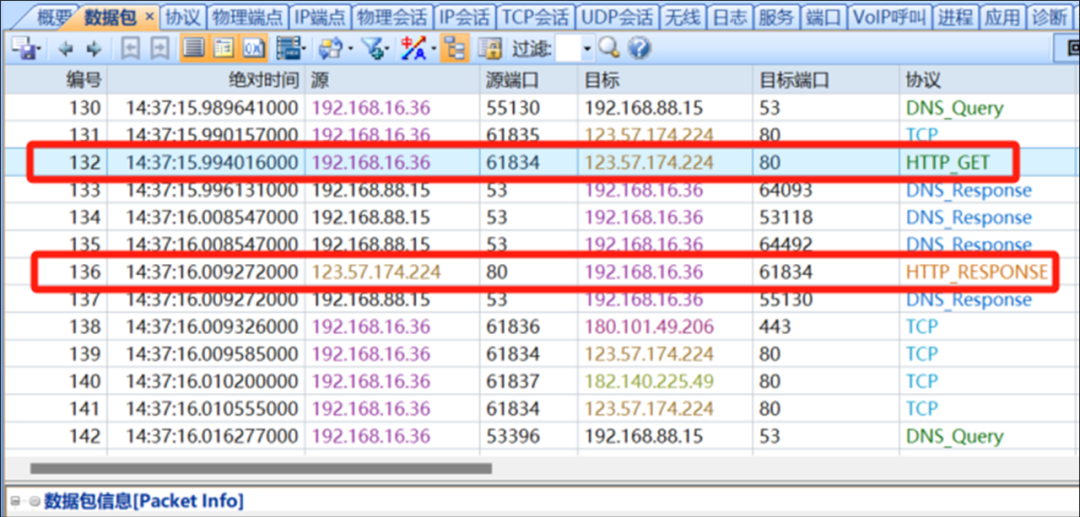Open the refresh icon's dropdown arrow

click(351, 49)
